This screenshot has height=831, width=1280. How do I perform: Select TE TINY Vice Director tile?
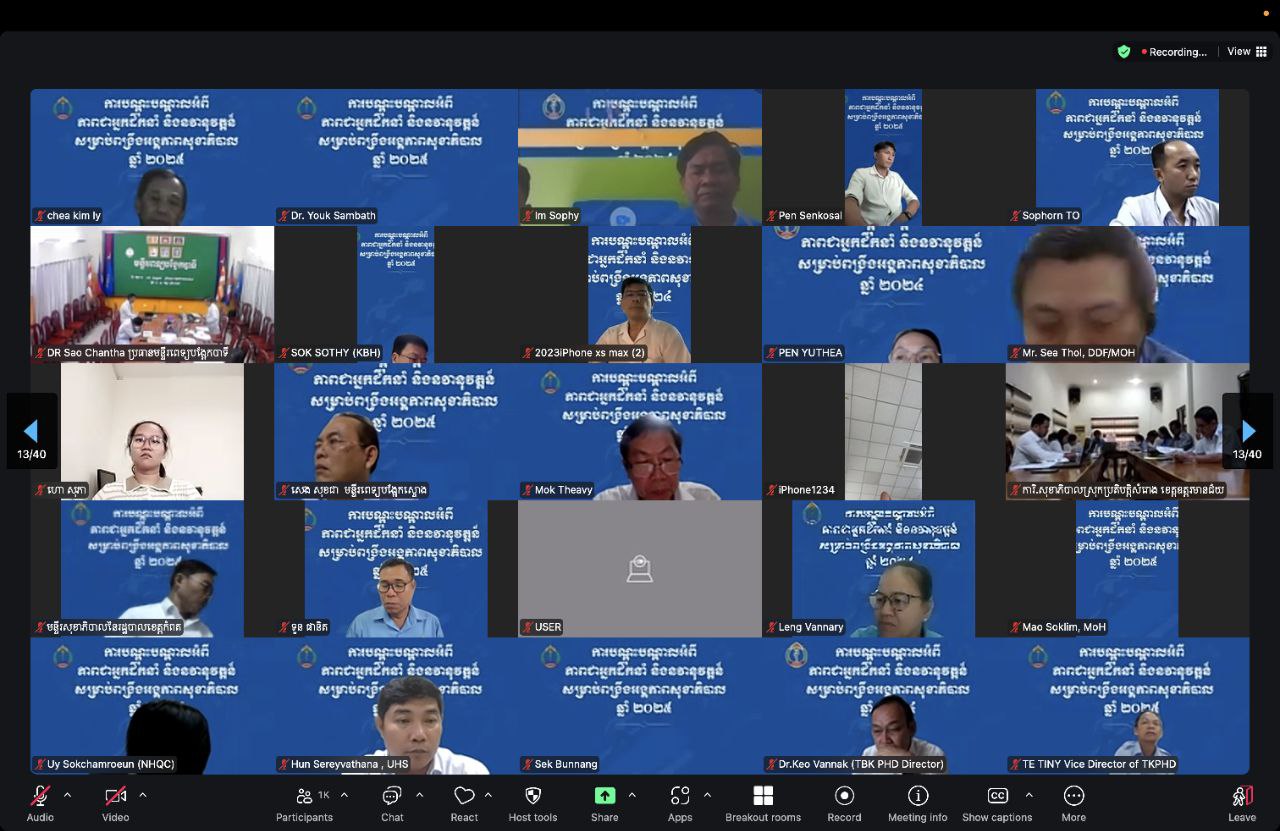point(1128,706)
